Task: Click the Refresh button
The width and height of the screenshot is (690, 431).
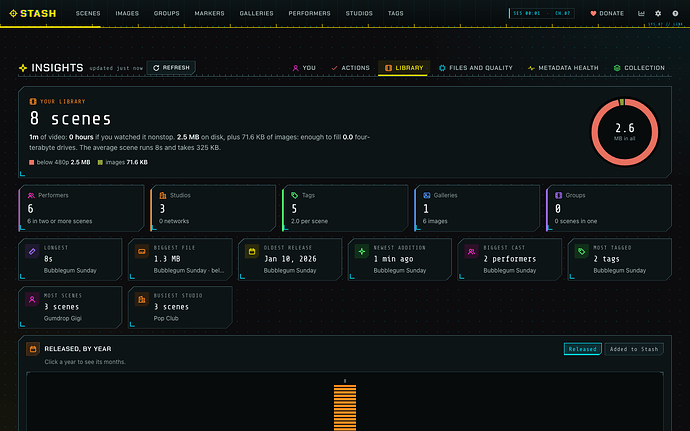Action: point(171,68)
